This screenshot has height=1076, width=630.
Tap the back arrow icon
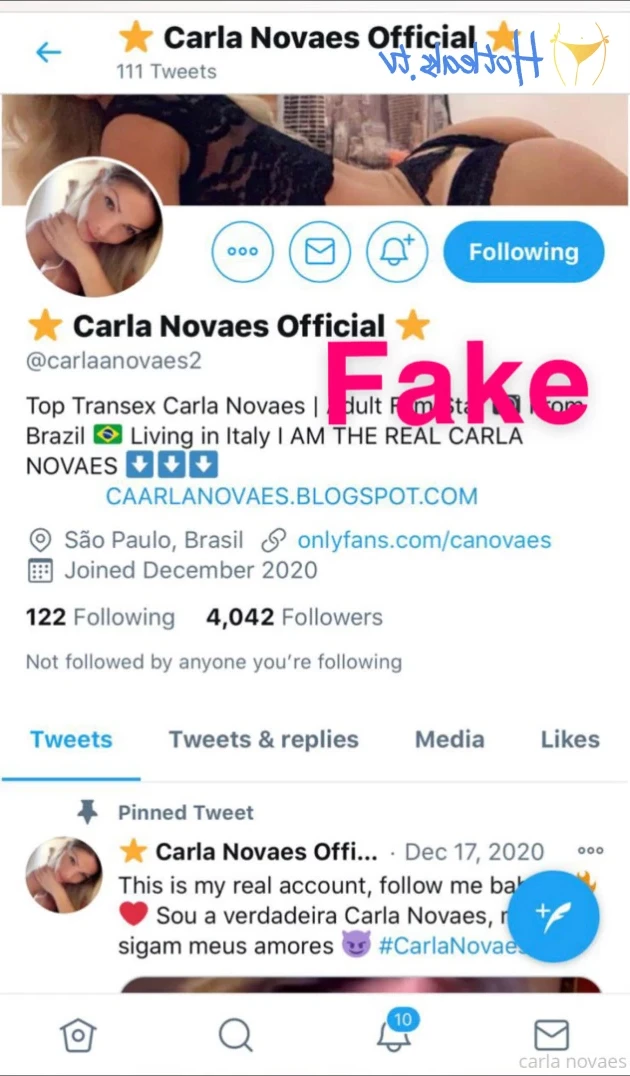coord(48,52)
